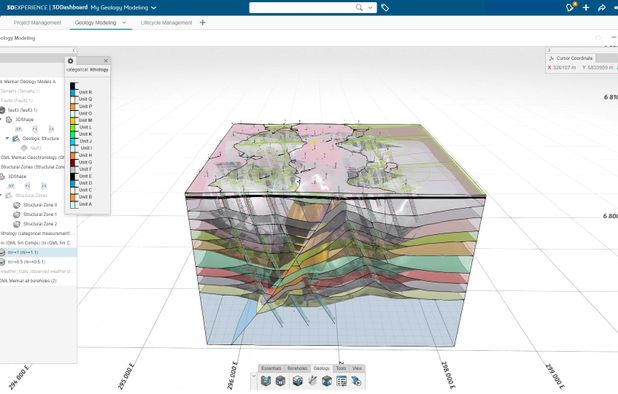Switch to Lifecycle Management tab
Viewport: 618px width, 394px height.
click(x=166, y=23)
